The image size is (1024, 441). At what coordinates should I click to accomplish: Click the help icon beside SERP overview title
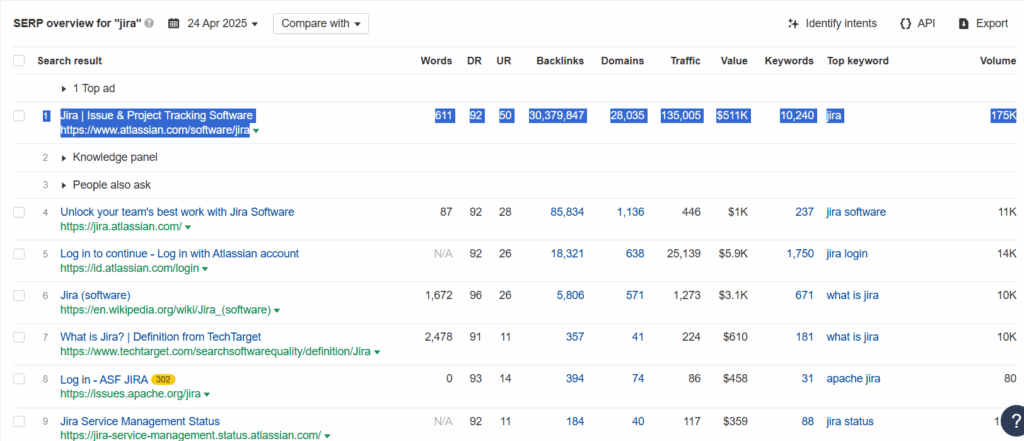(150, 24)
